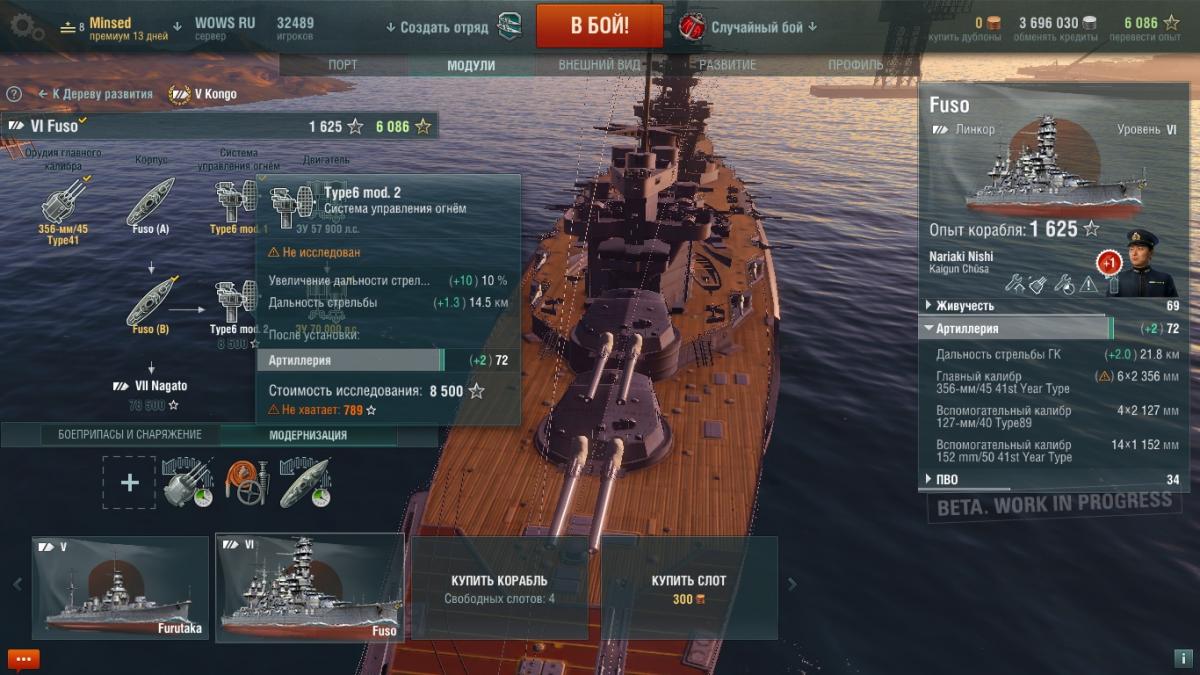Click КУПИТЬ СЛОТ for 300 doubloons
Viewport: 1200px width, 675px height.
coord(689,588)
